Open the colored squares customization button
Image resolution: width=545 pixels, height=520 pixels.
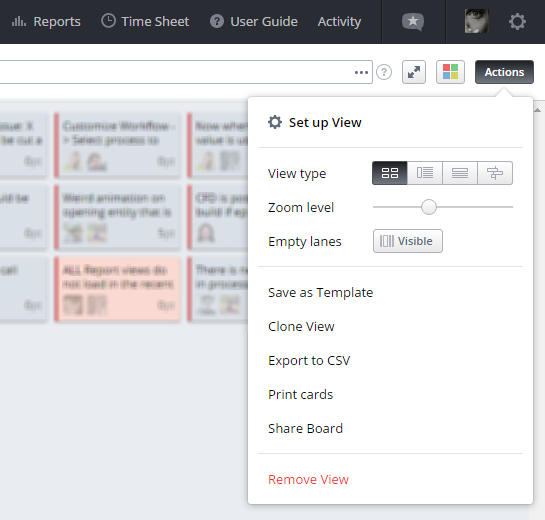click(450, 72)
